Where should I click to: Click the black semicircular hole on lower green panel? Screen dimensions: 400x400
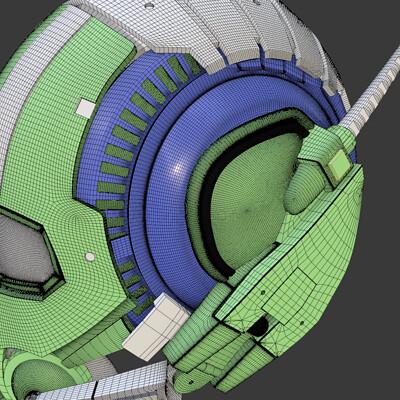pyautogui.click(x=258, y=326)
